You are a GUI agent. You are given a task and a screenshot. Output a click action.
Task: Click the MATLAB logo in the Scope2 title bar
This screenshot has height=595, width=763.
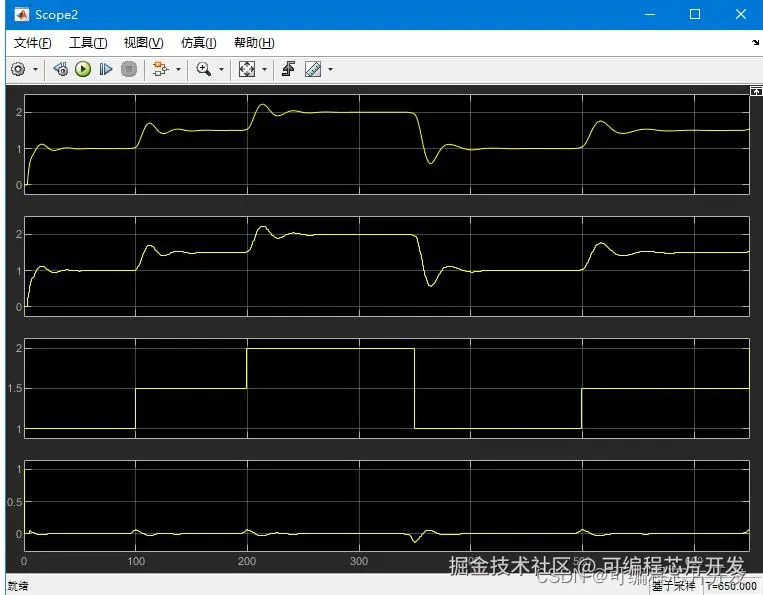coord(21,15)
